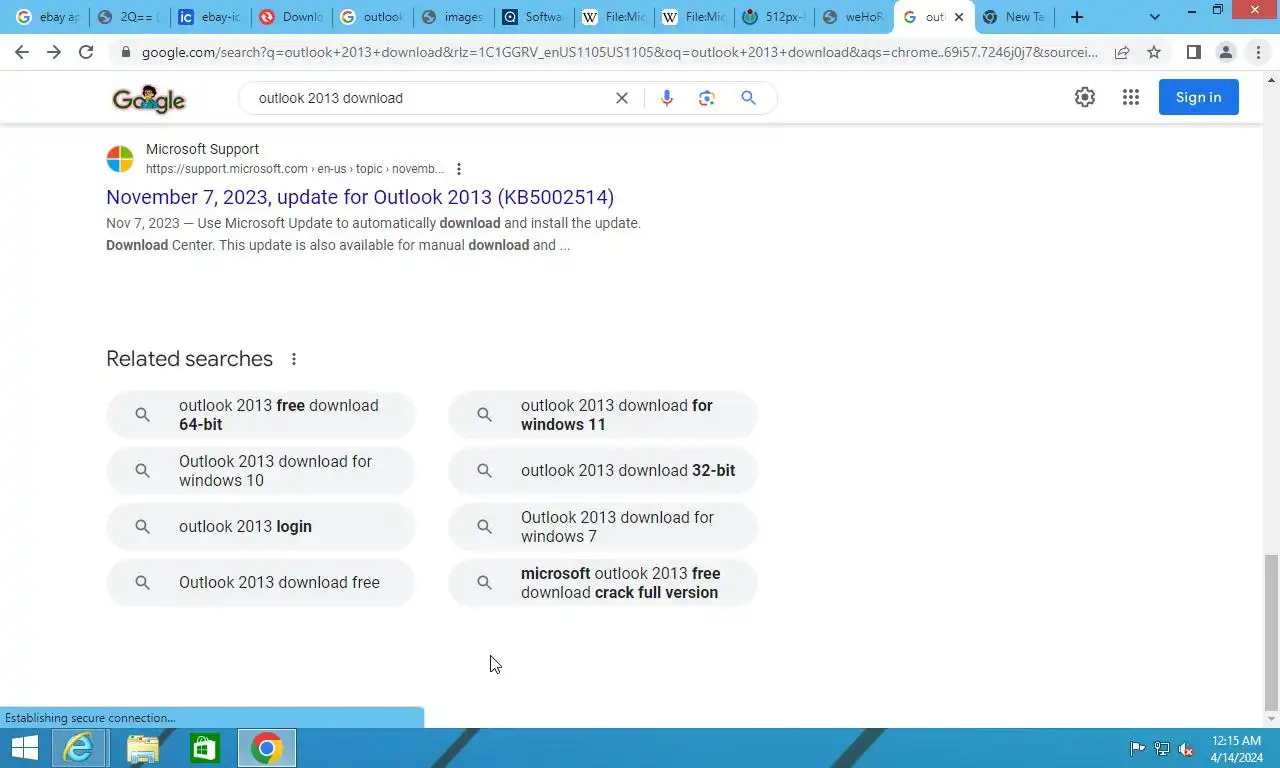Search microsoft outlook 2013 free download crack
This screenshot has width=1280, height=768.
[x=603, y=583]
